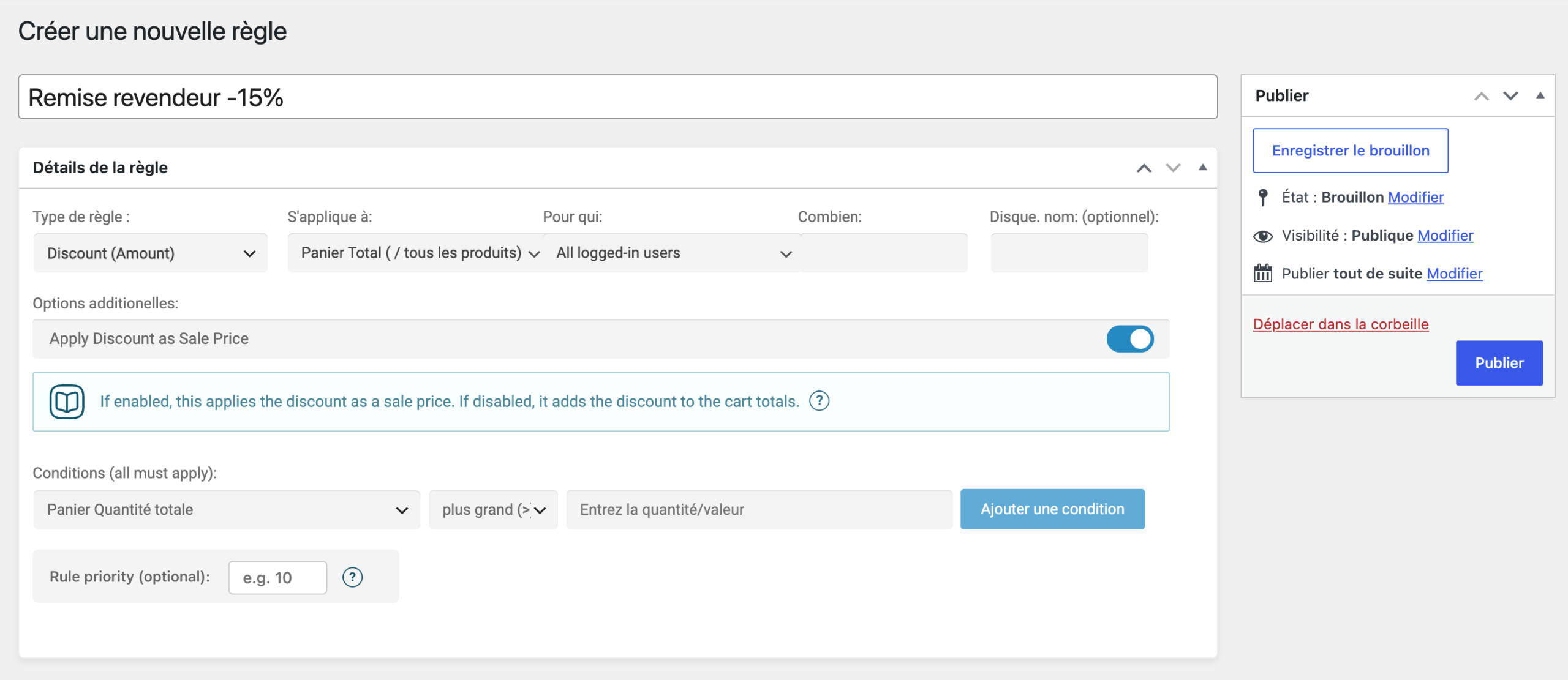This screenshot has height=680, width=1568.
Task: Open the Type de règle dropdown
Action: pos(151,253)
